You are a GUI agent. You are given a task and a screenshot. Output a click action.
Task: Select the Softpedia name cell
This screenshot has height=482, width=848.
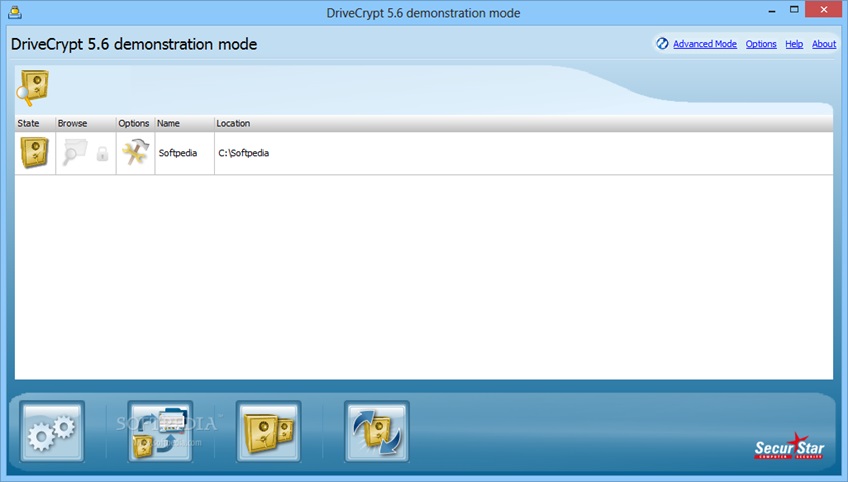point(184,153)
